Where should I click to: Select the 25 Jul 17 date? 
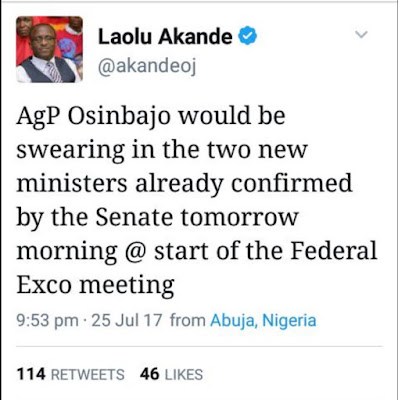click(127, 321)
